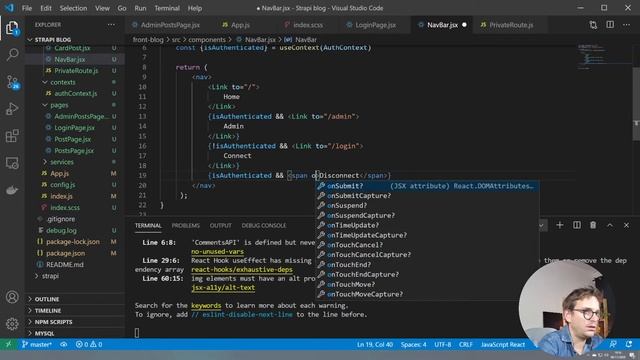Open the Terminal menu
The height and width of the screenshot is (360, 640).
[167, 8]
